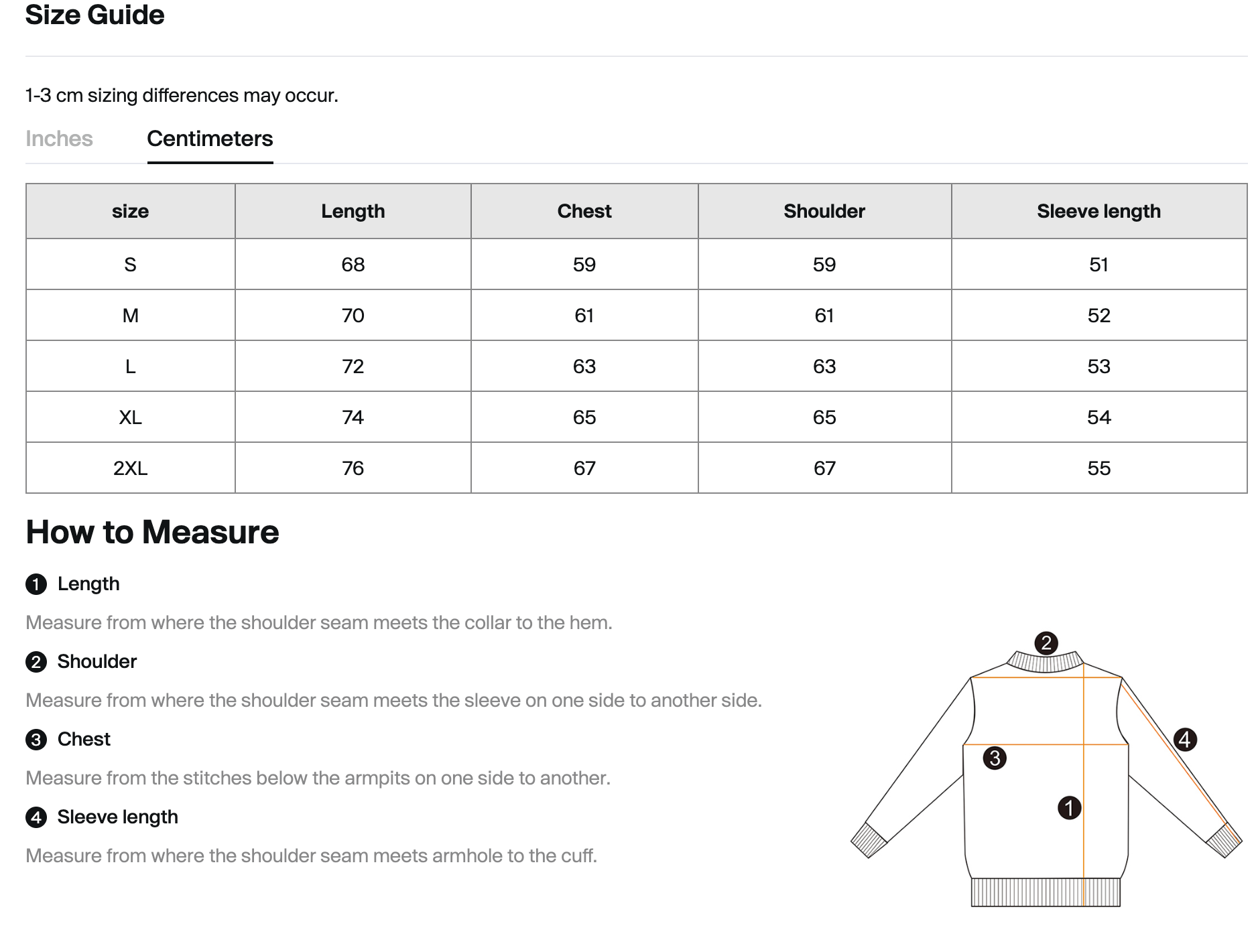Click the L row sleeve length value 53
Image resolution: width=1258 pixels, height=952 pixels.
click(x=1099, y=366)
